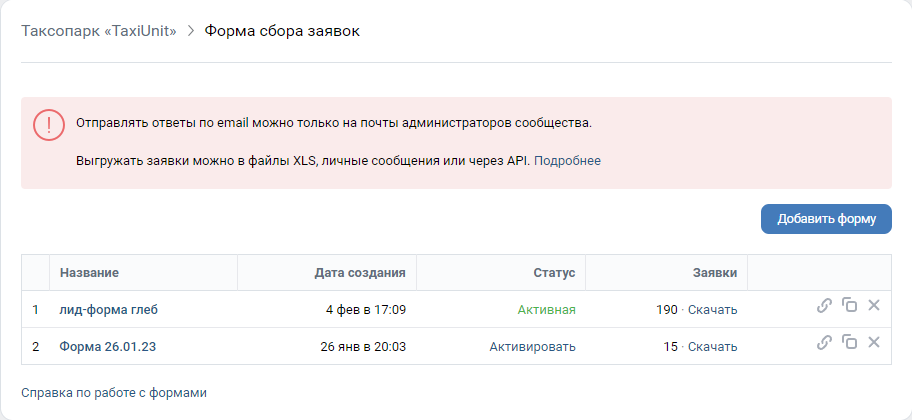Click the red exclamation warning icon
912x420 pixels.
(49, 124)
